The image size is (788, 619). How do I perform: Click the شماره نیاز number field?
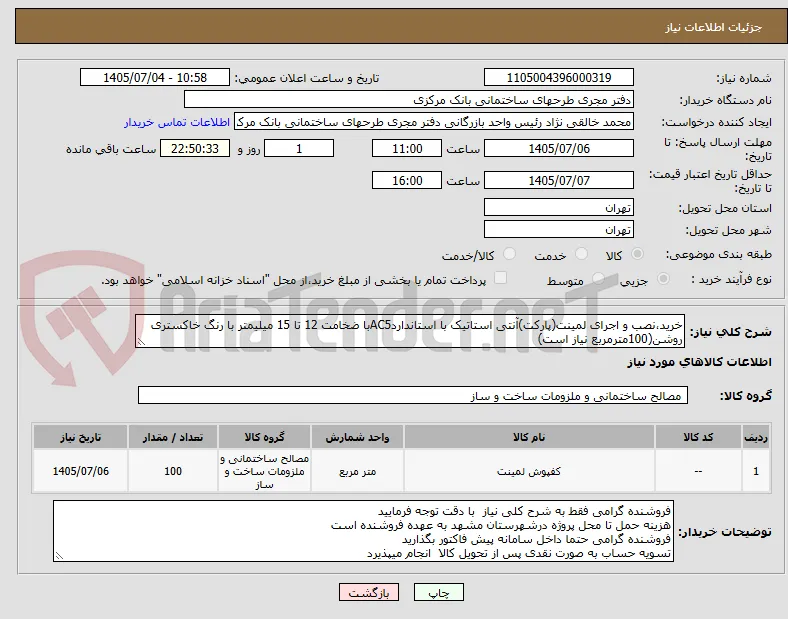click(559, 77)
